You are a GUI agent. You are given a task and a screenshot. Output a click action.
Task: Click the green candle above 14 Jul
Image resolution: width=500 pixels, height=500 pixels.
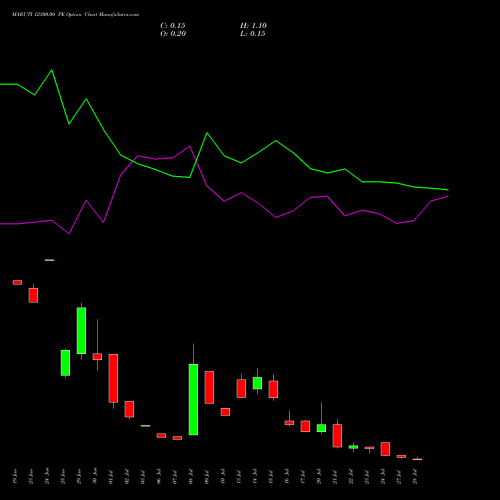257,383
